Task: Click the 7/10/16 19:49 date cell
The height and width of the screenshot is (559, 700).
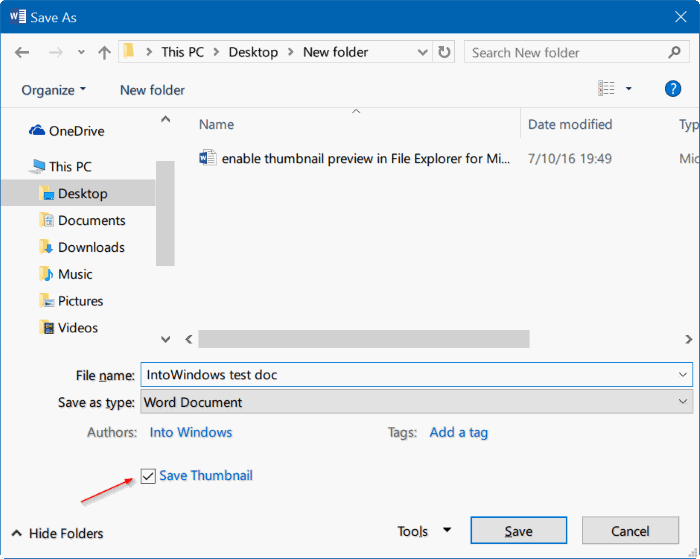Action: [x=570, y=159]
